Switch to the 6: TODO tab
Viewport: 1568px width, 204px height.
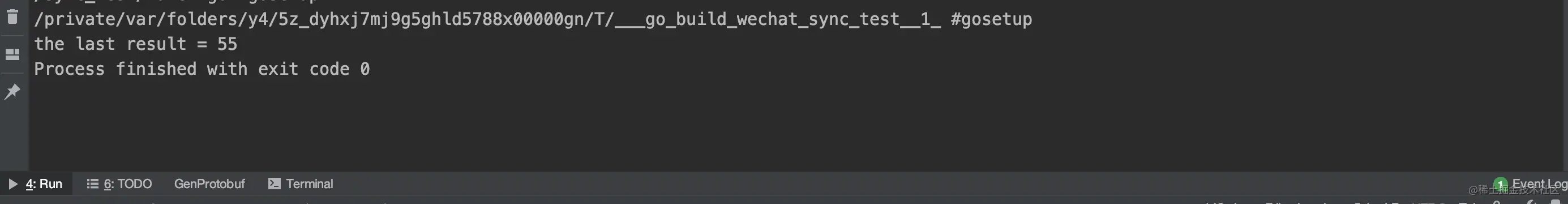coord(119,184)
